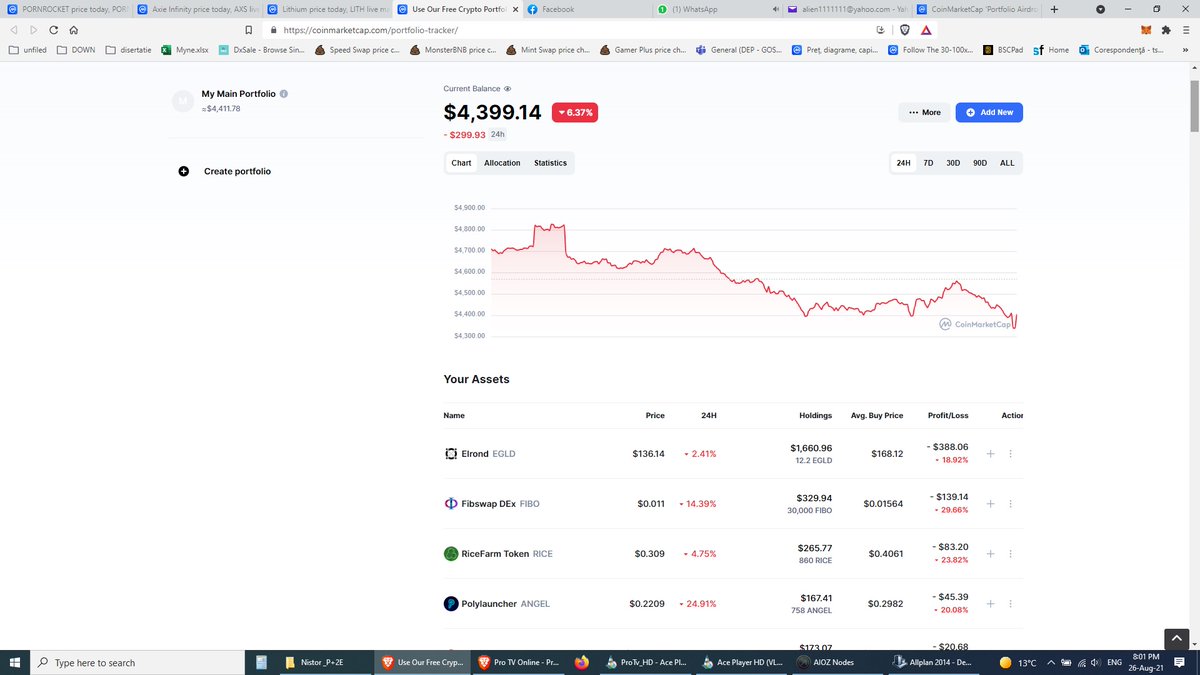This screenshot has height=675, width=1200.
Task: Click the browser back arrow
Action: pyautogui.click(x=15, y=30)
